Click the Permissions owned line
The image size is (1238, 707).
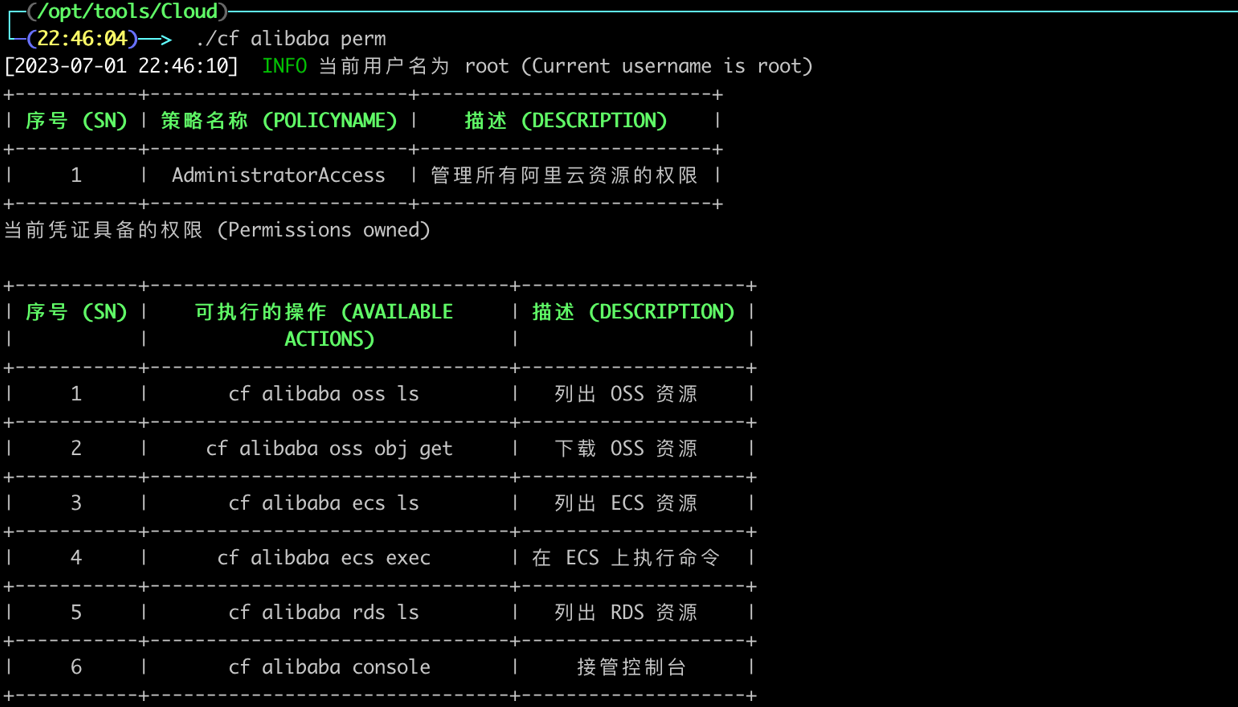217,230
